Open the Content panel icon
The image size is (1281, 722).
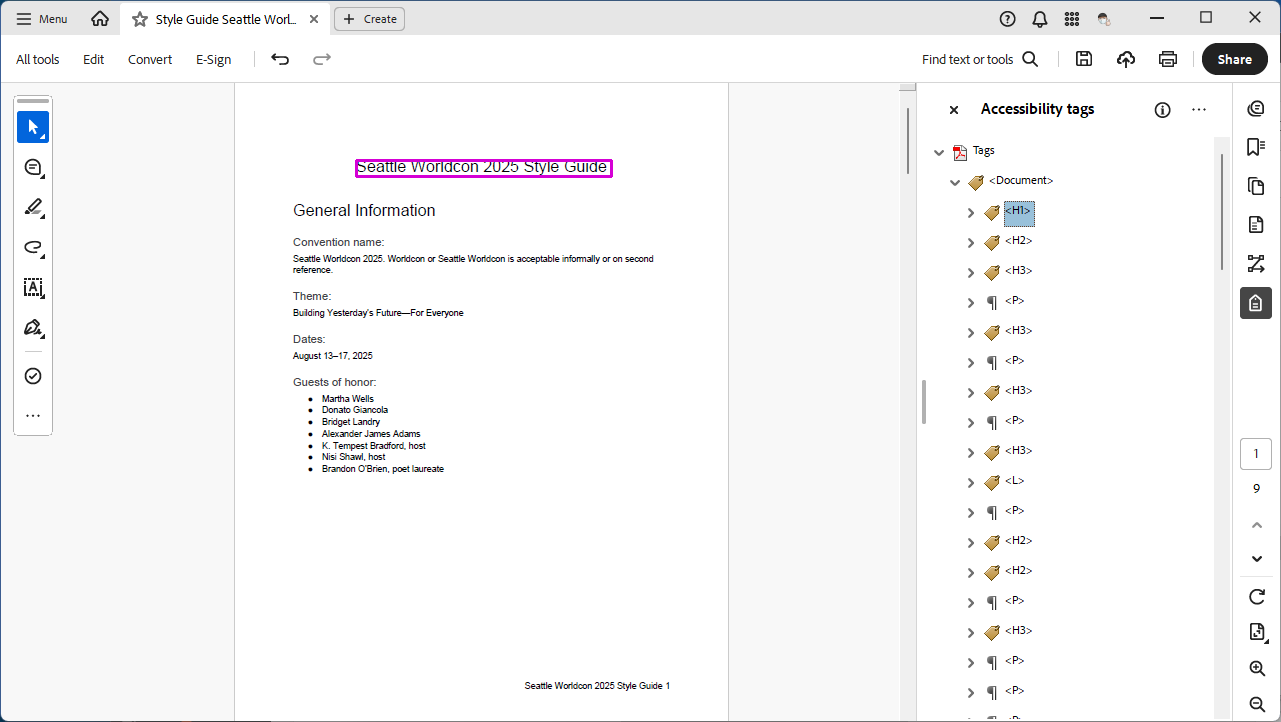(1256, 225)
